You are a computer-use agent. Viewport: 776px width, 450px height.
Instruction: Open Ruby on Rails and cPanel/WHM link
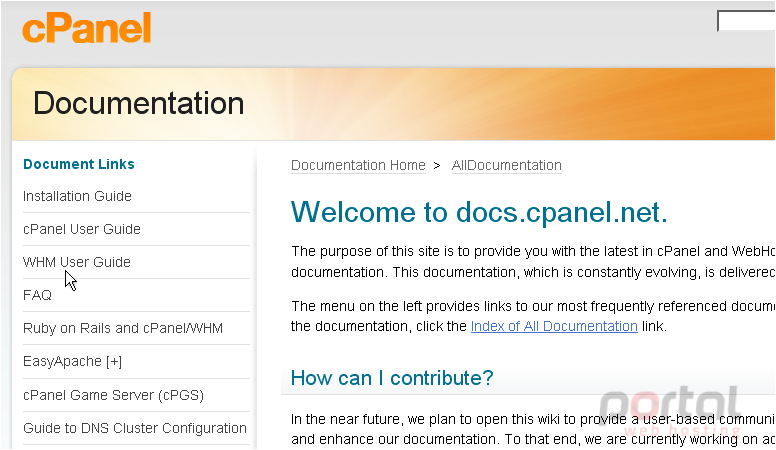(x=123, y=328)
